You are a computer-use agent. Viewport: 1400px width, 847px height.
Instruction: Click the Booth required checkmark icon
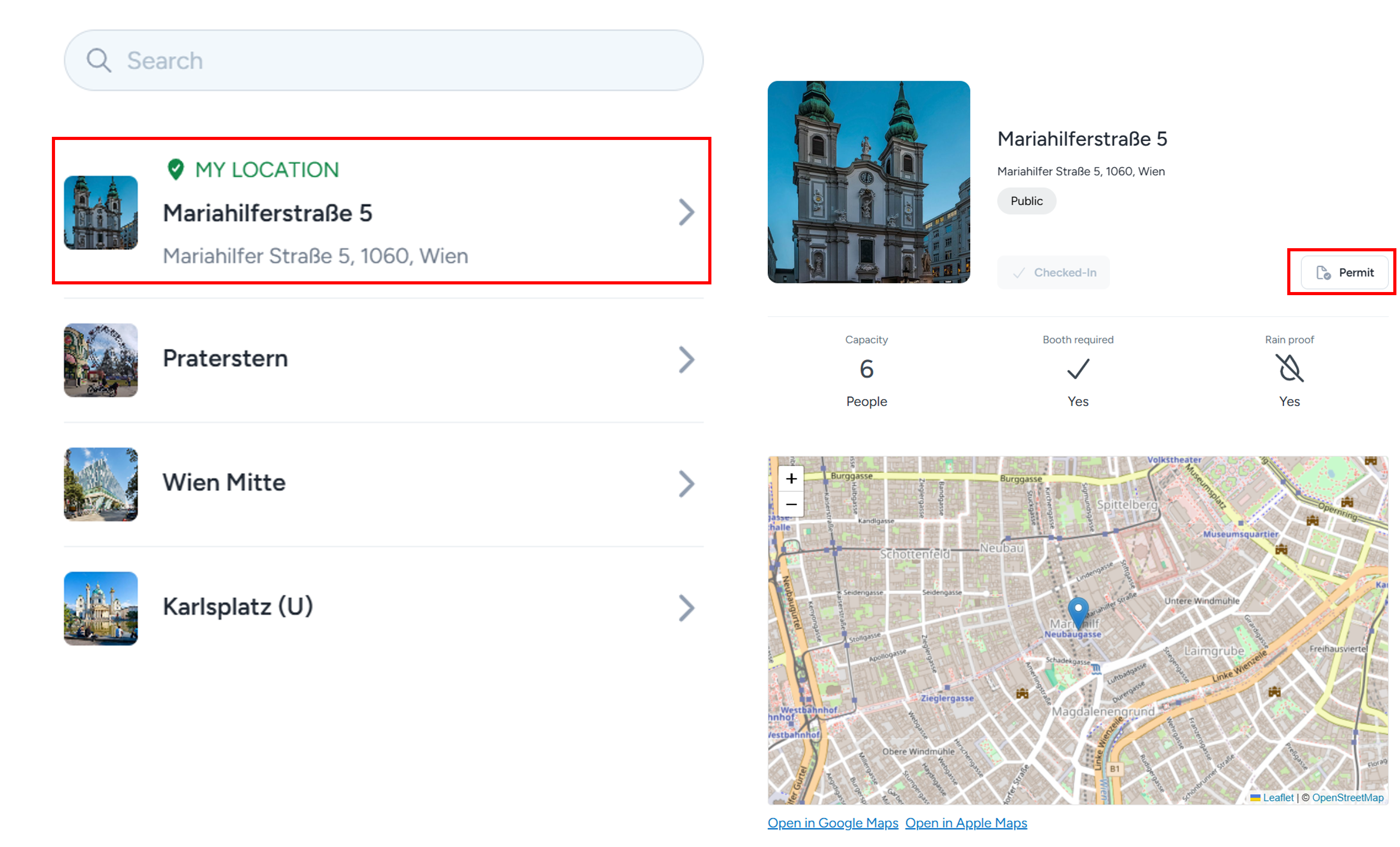click(1078, 368)
